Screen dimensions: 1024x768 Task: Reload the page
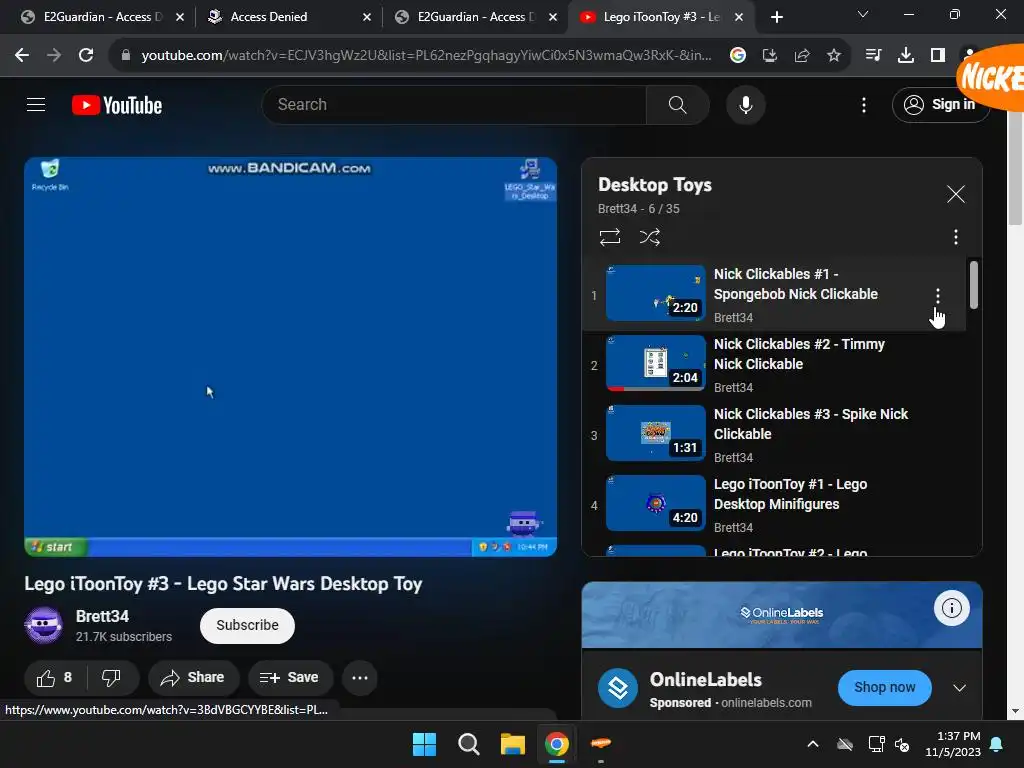click(x=86, y=56)
